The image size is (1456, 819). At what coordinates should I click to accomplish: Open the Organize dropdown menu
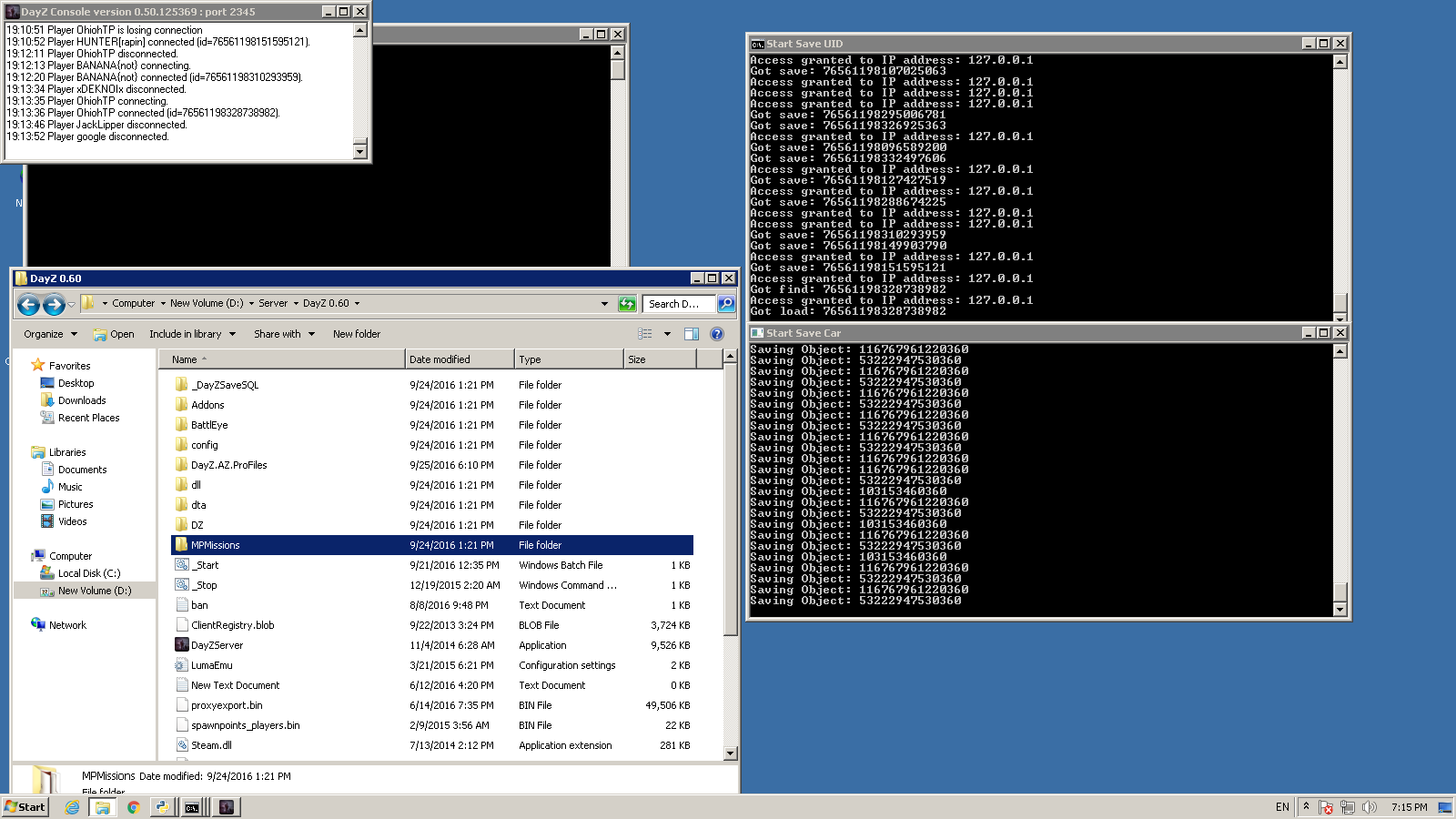click(x=51, y=334)
